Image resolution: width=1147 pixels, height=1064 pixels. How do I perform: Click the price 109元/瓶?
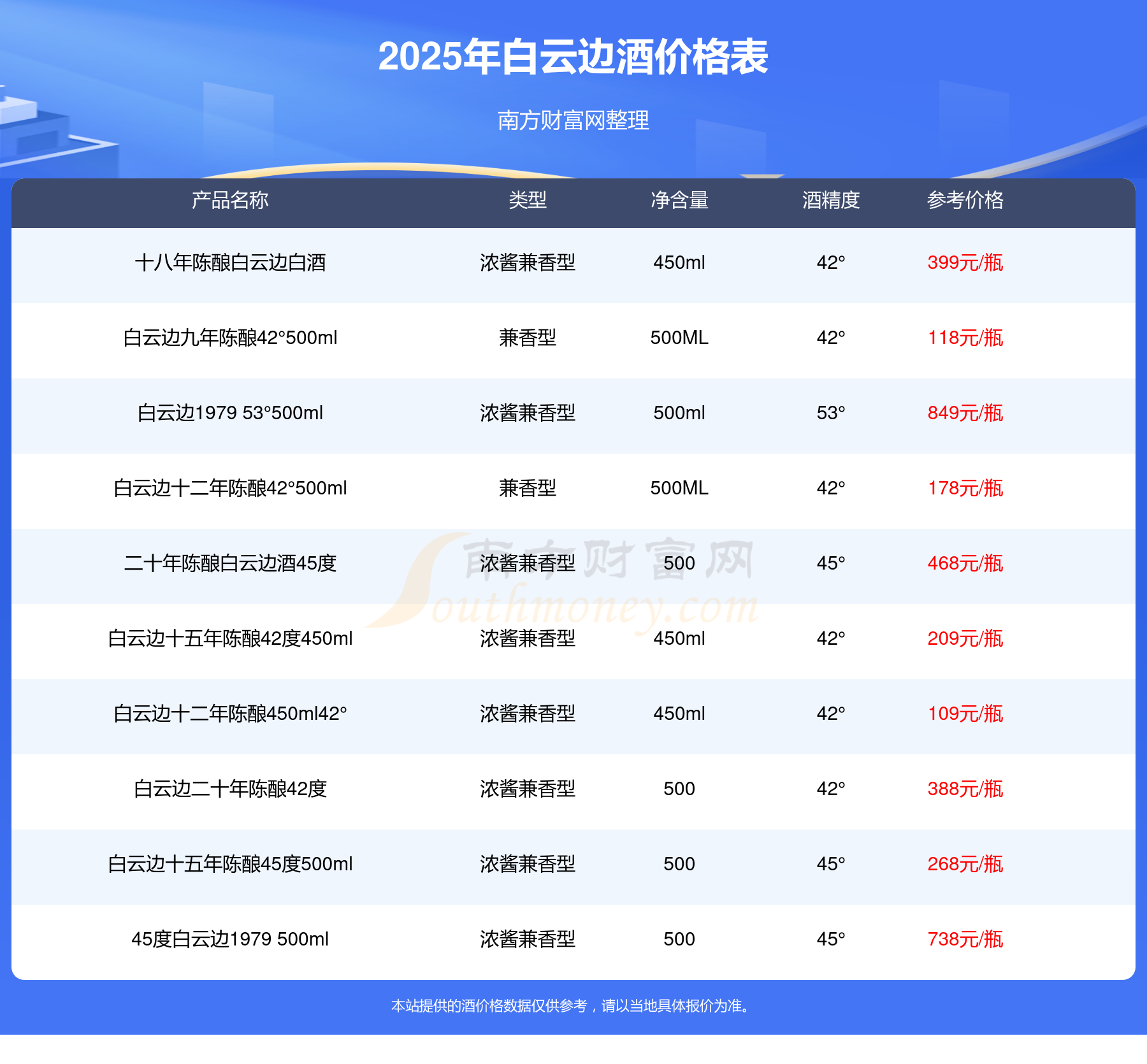965,714
